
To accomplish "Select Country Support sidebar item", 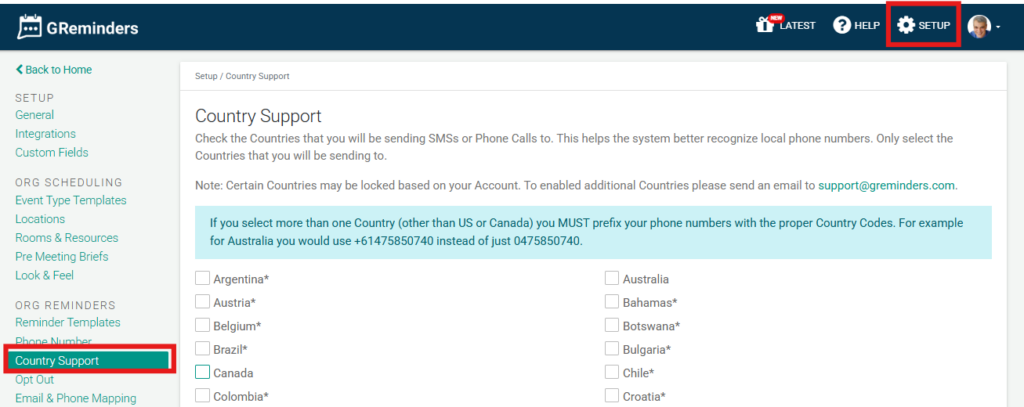I will point(57,360).
